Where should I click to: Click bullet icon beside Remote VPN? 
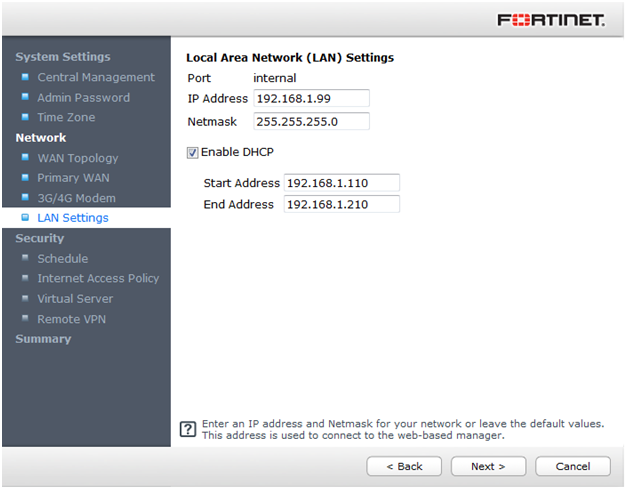click(25, 318)
